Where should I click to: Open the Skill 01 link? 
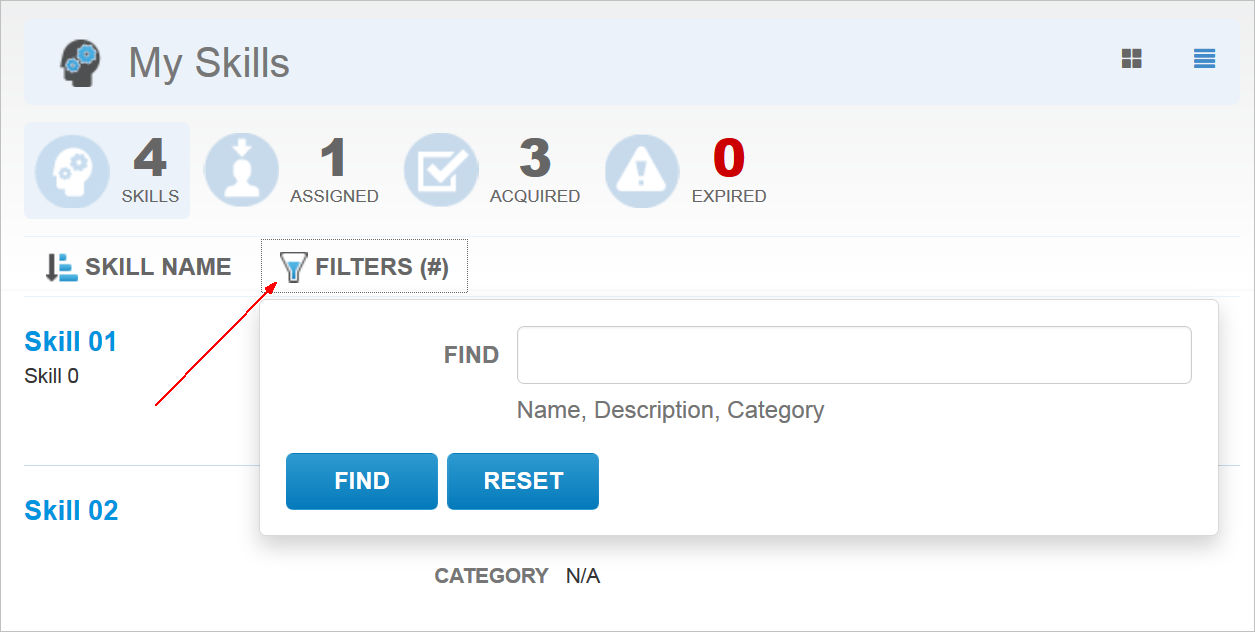coord(71,342)
